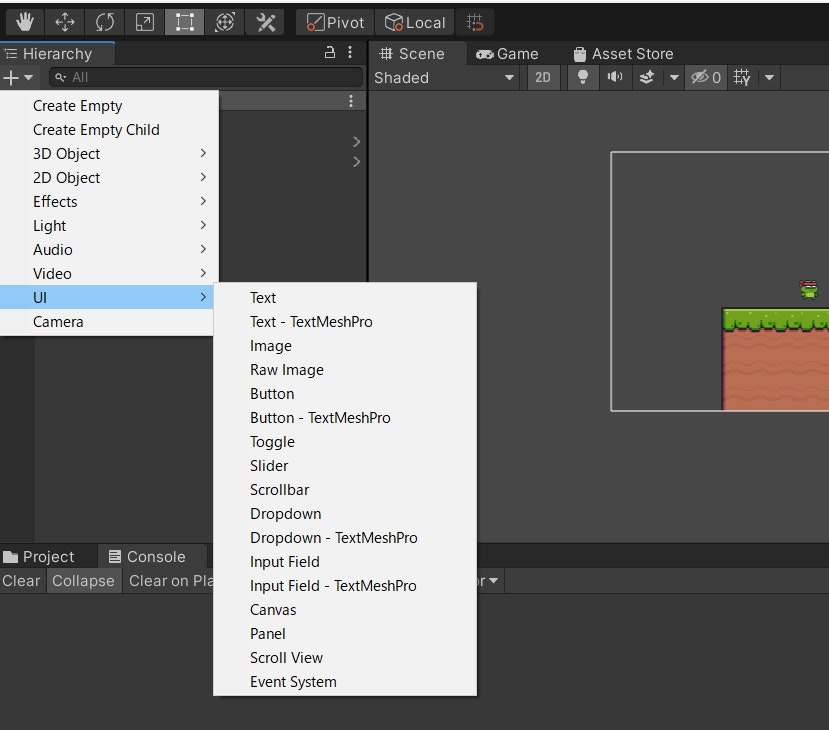Expand the Audio submenu
Screen dimensions: 829x730
[x=109, y=250]
